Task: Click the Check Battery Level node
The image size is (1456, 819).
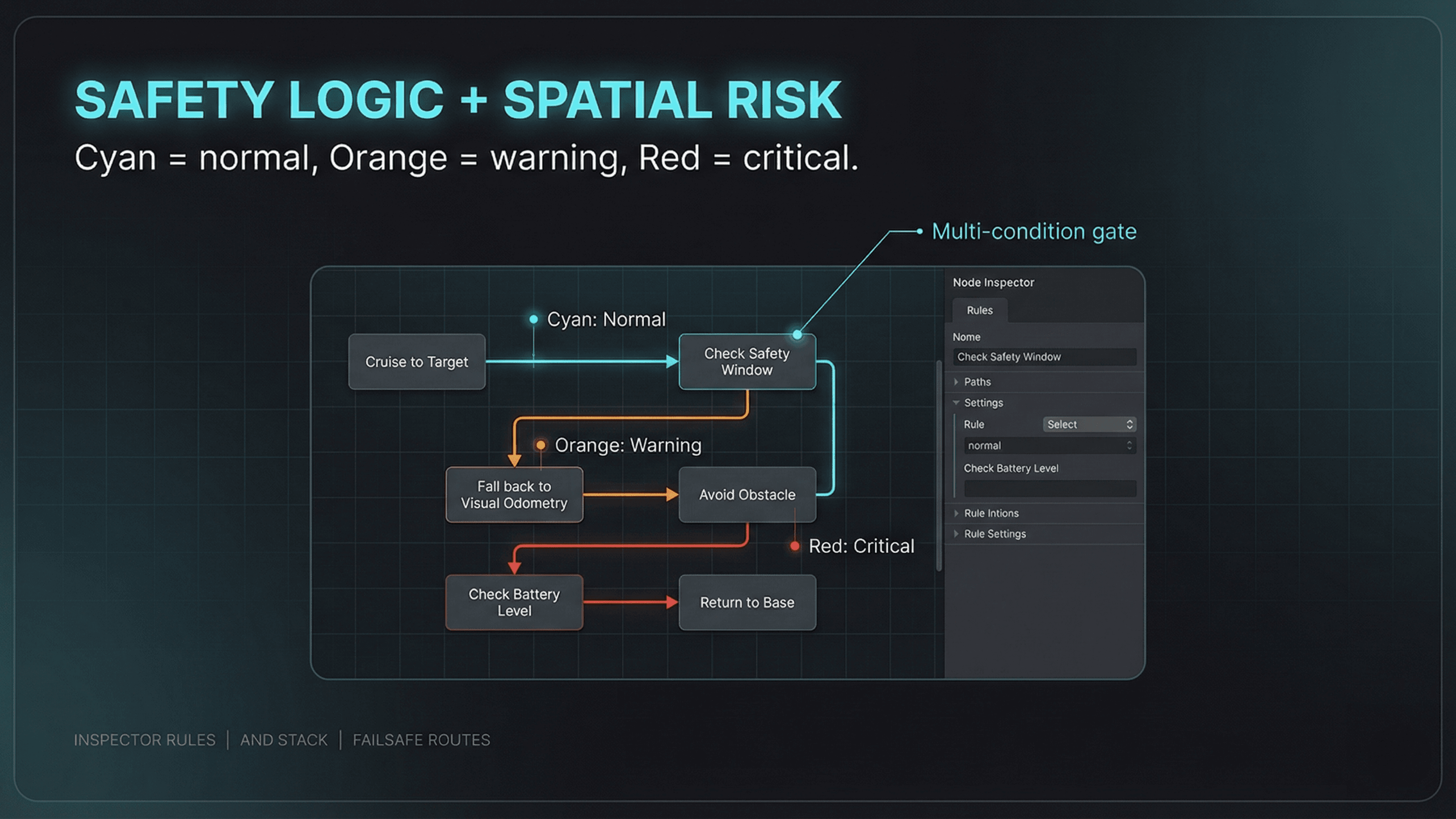Action: 514,602
